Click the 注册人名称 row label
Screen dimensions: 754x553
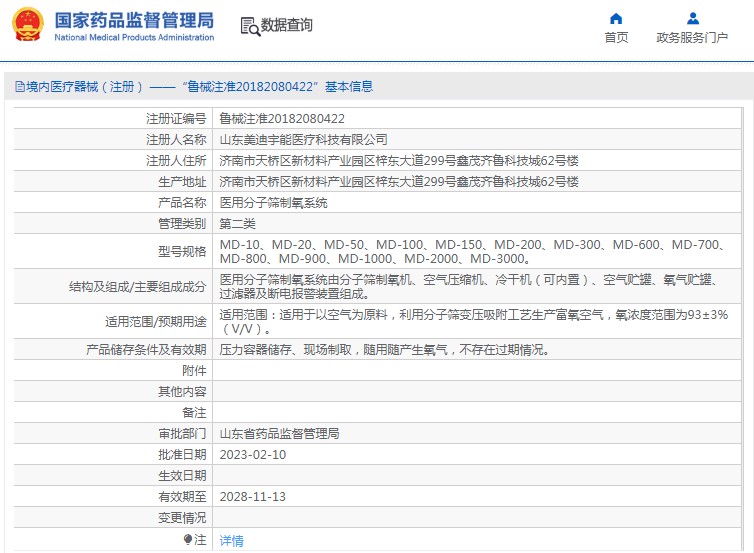(x=176, y=139)
